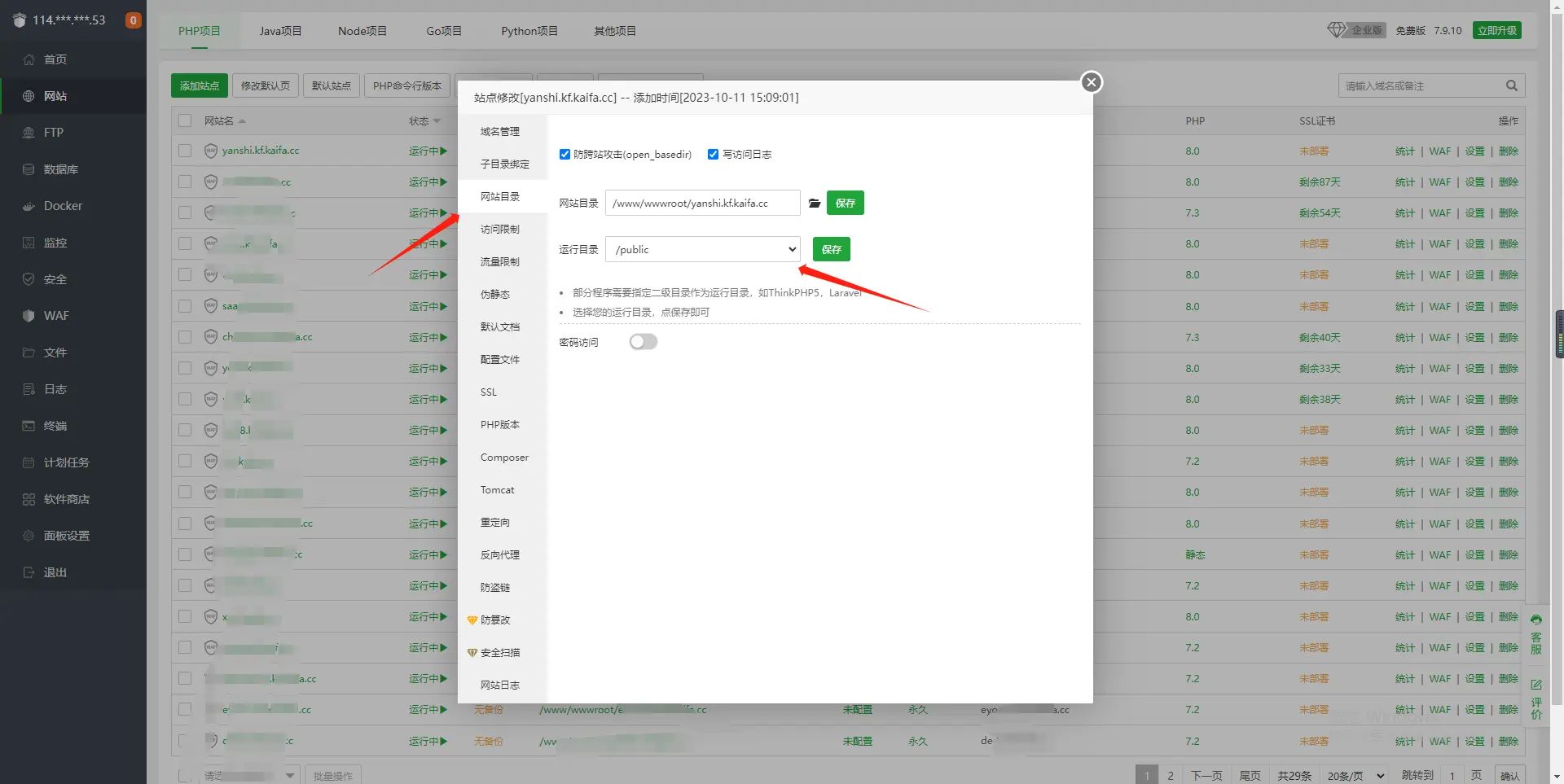Switch to the Node项目 tab
Viewport: 1564px width, 784px height.
(362, 31)
